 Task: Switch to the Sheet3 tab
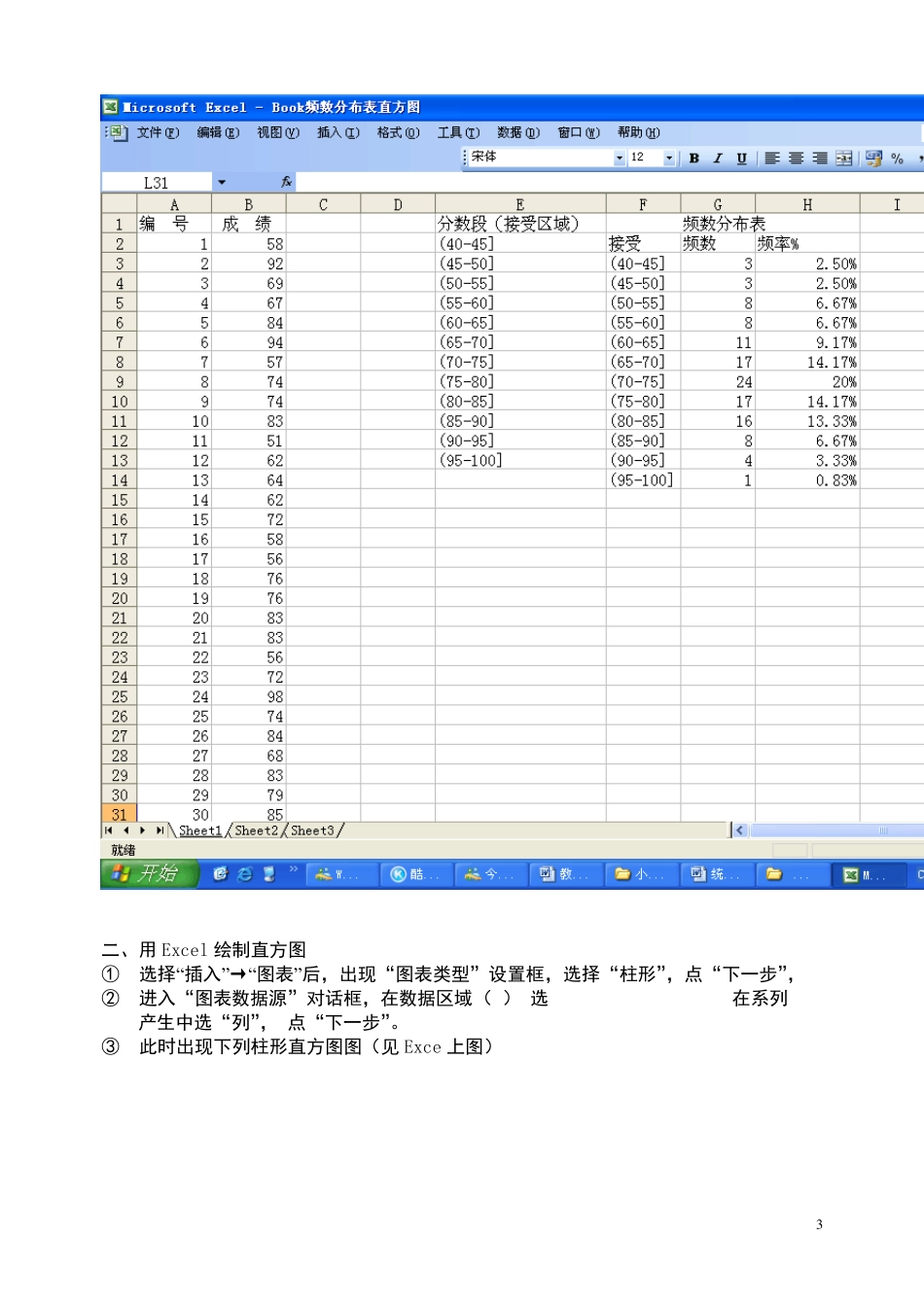coord(312,830)
